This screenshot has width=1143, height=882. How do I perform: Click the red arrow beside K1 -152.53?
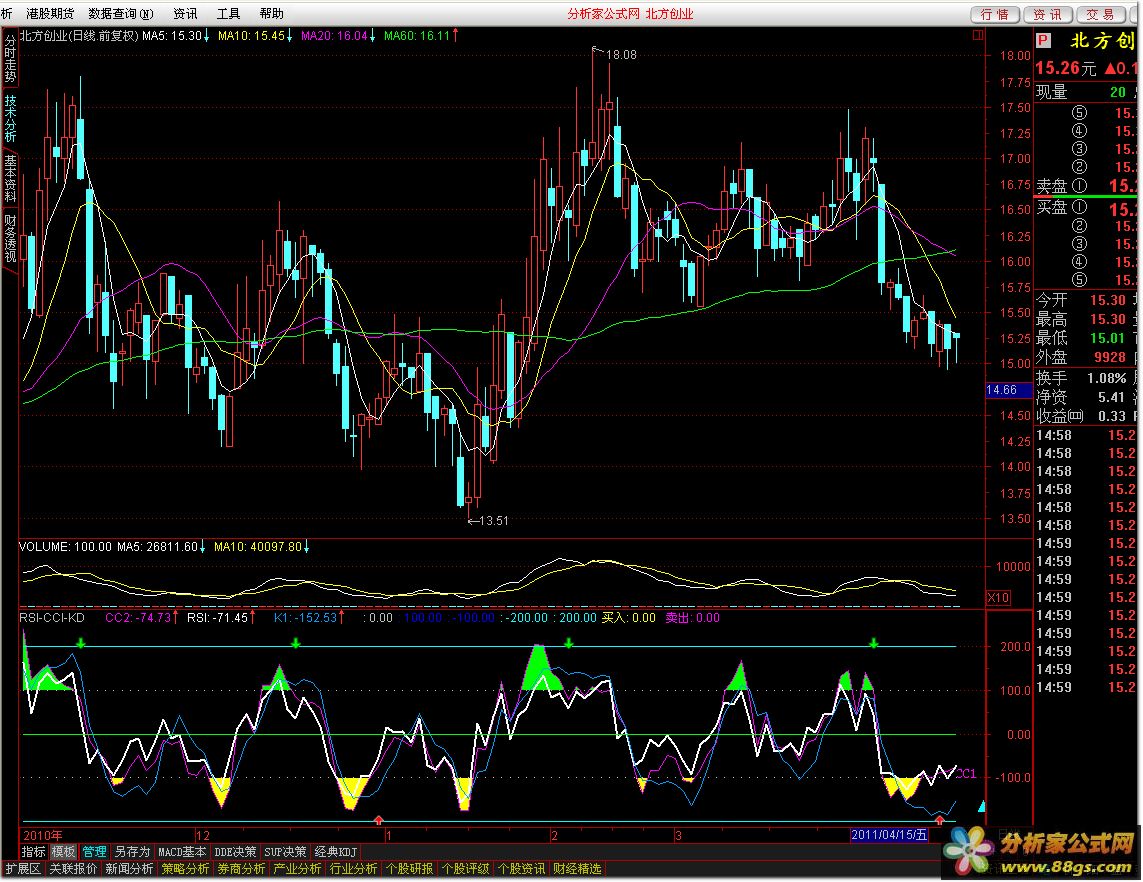tap(341, 617)
